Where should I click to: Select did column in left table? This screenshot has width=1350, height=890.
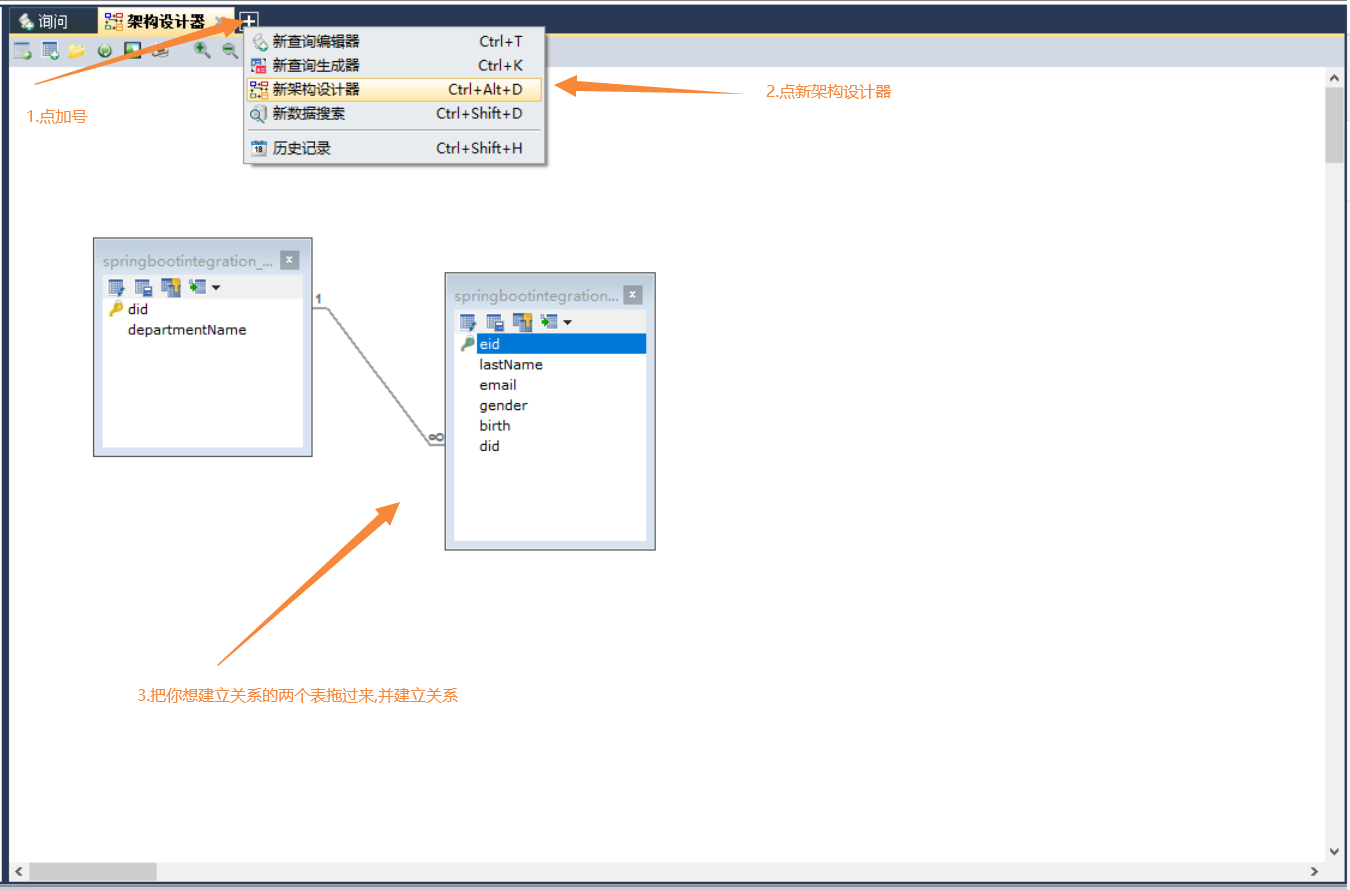coord(138,309)
